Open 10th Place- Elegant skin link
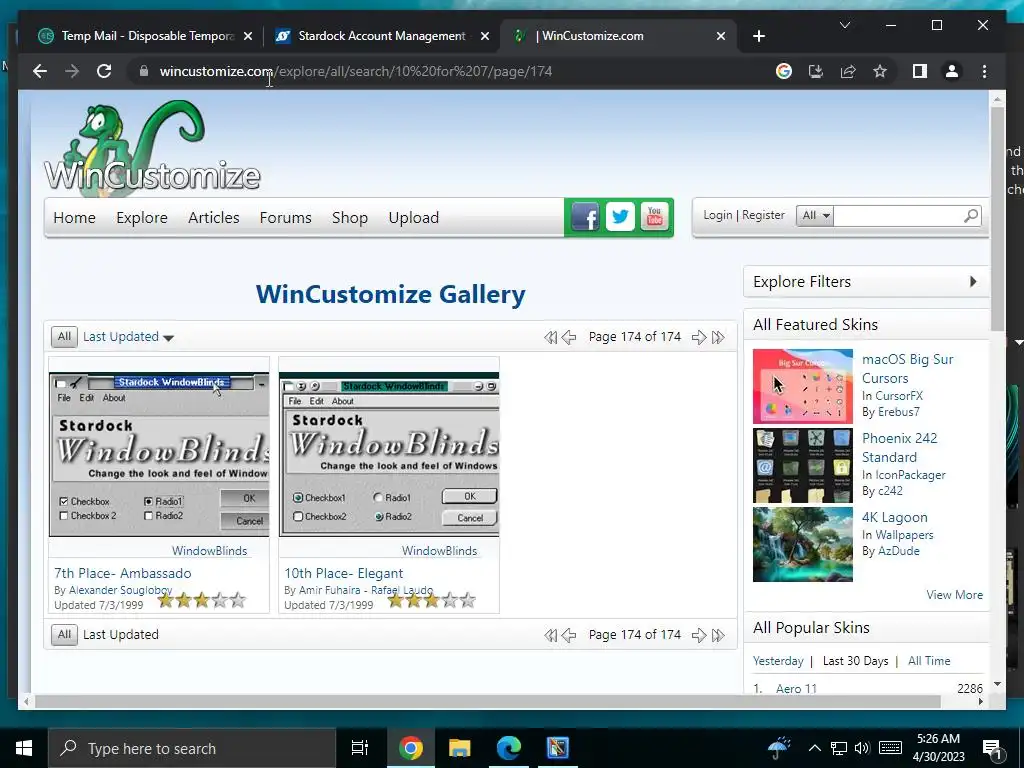 point(344,573)
